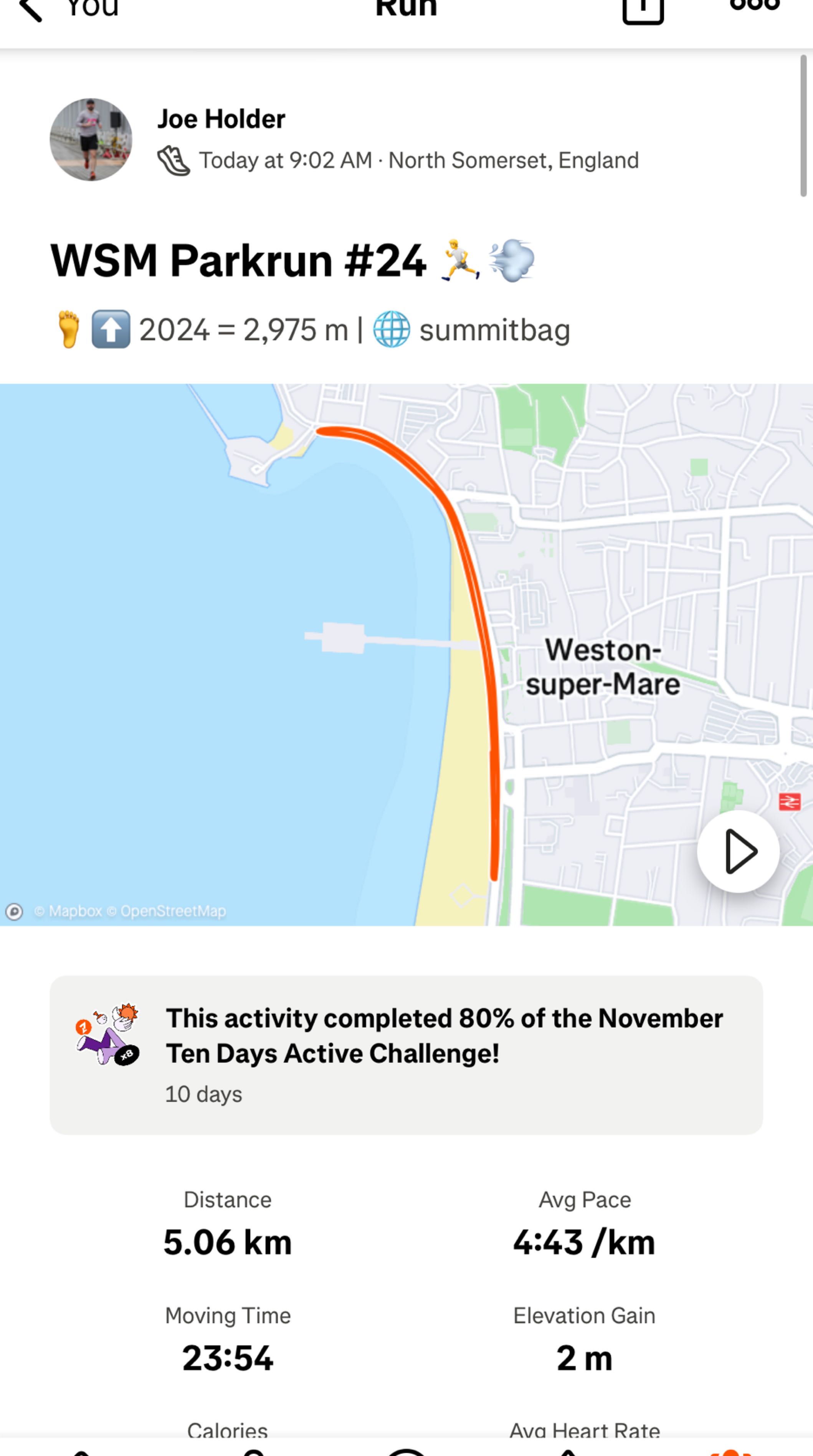Tap the Mapbox info logo icon
This screenshot has width=813, height=1456.
tap(14, 911)
